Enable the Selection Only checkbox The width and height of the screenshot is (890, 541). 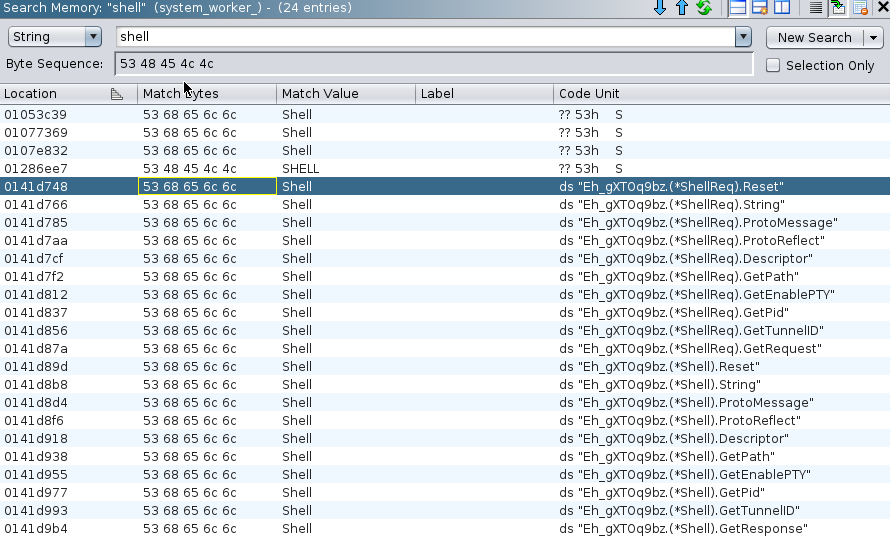click(773, 65)
